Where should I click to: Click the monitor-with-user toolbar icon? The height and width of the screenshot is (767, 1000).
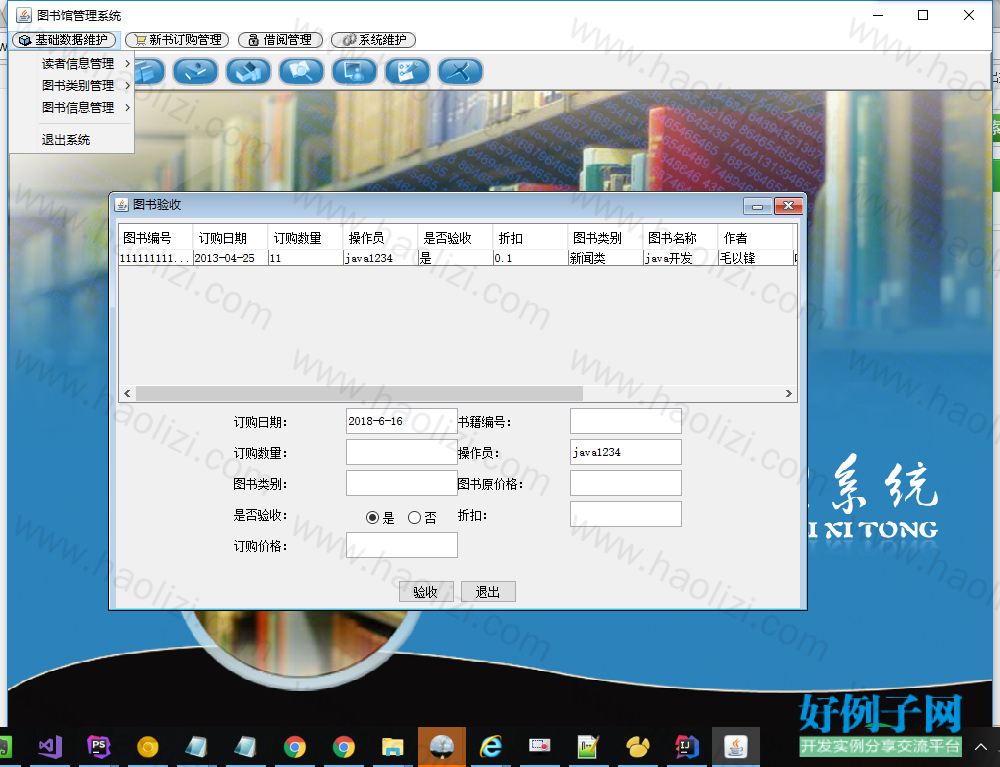355,71
